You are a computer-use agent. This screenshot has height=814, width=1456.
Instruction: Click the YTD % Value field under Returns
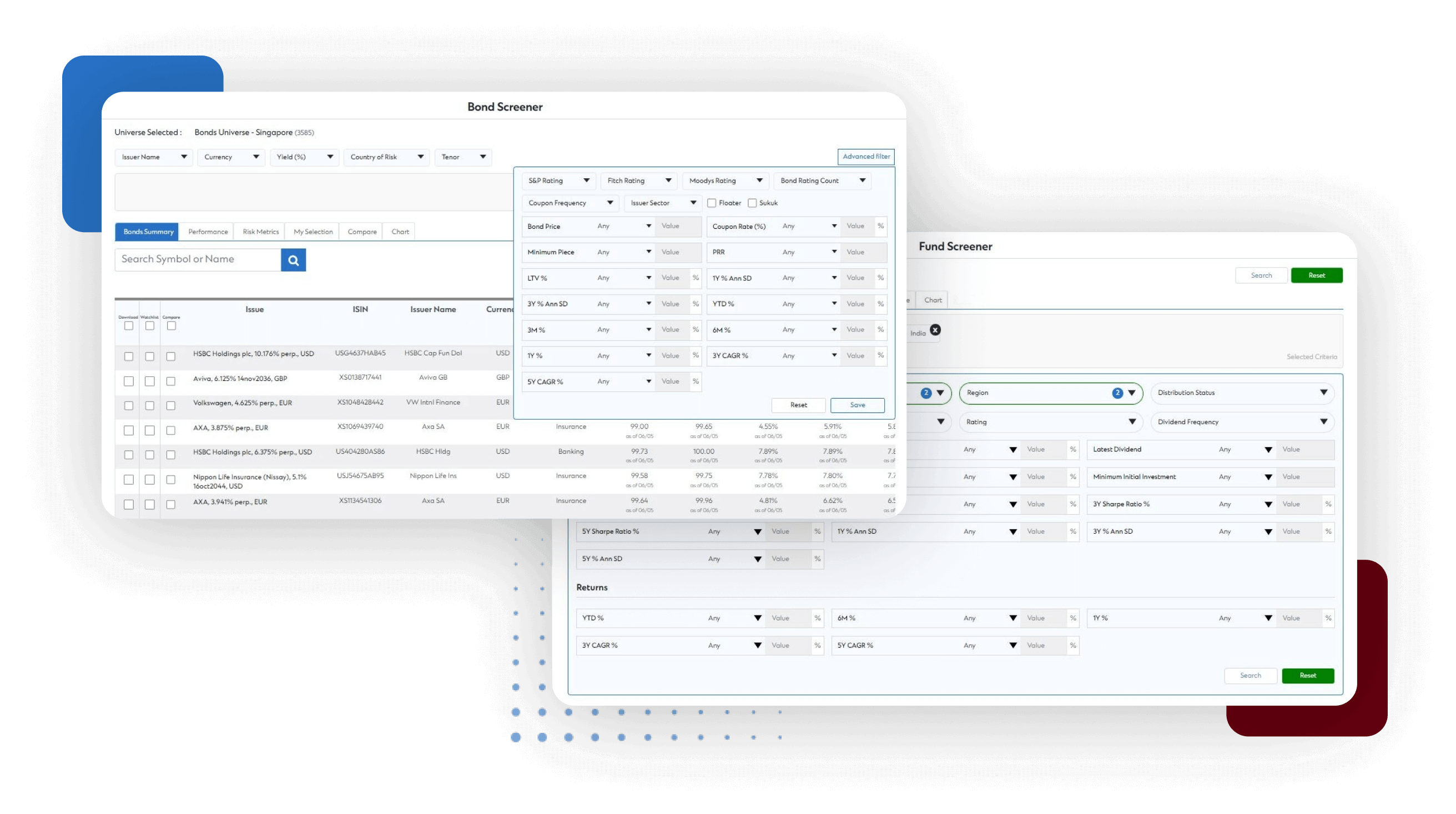click(788, 619)
